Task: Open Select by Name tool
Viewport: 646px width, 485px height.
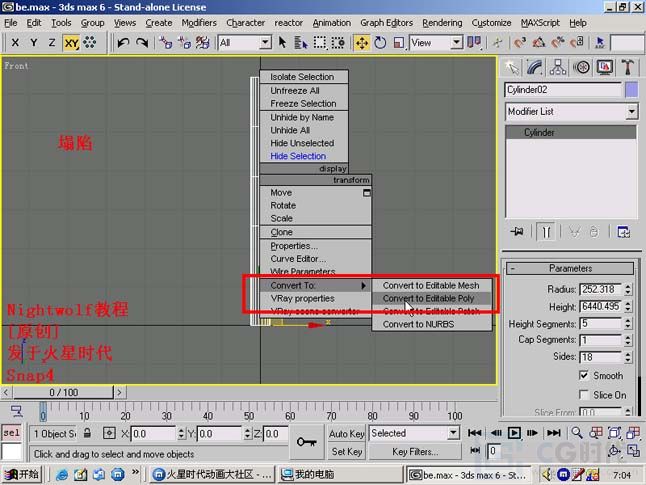Action: pyautogui.click(x=301, y=42)
